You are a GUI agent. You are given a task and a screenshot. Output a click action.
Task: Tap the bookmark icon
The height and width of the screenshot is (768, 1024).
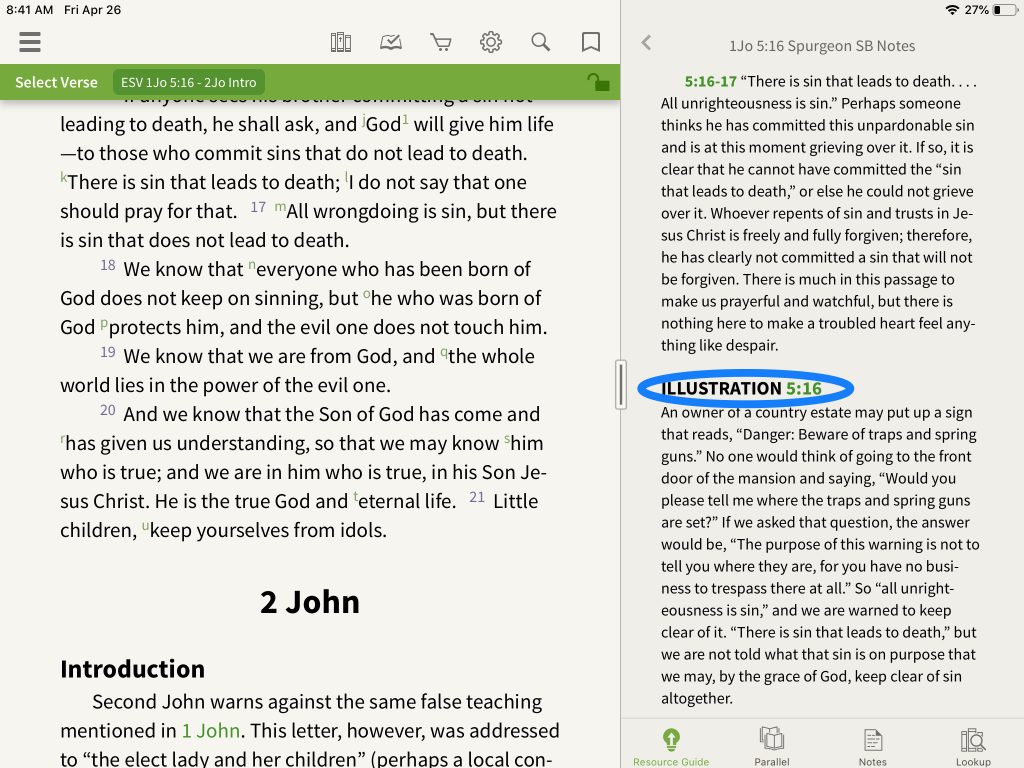(590, 42)
